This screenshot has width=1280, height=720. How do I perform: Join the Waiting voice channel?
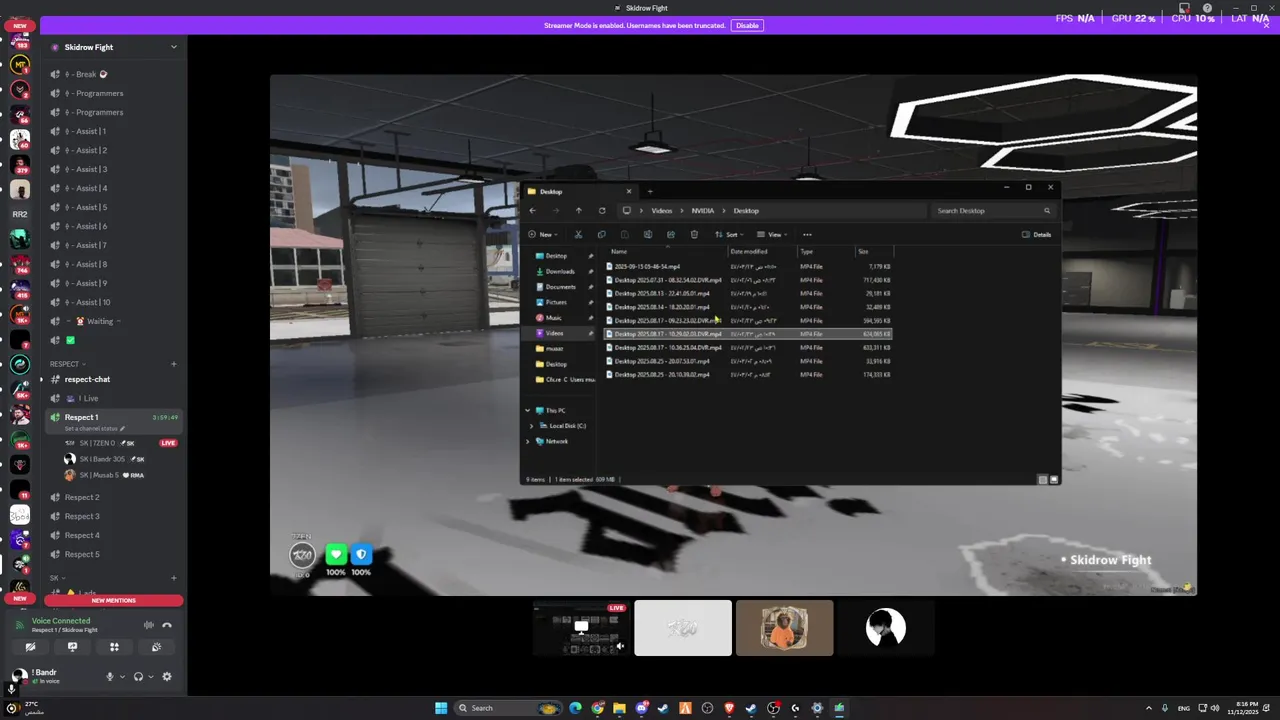(x=113, y=321)
